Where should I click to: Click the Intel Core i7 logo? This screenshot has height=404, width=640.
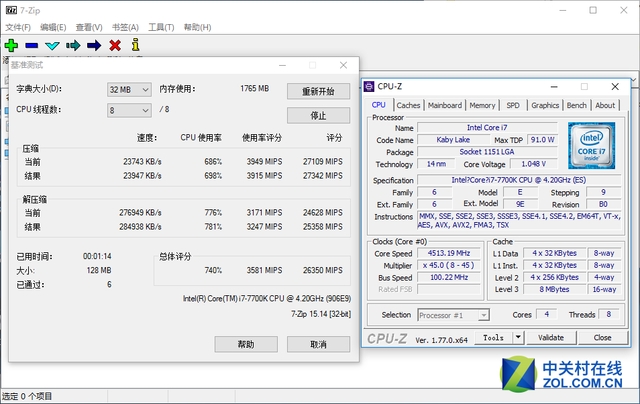point(593,145)
